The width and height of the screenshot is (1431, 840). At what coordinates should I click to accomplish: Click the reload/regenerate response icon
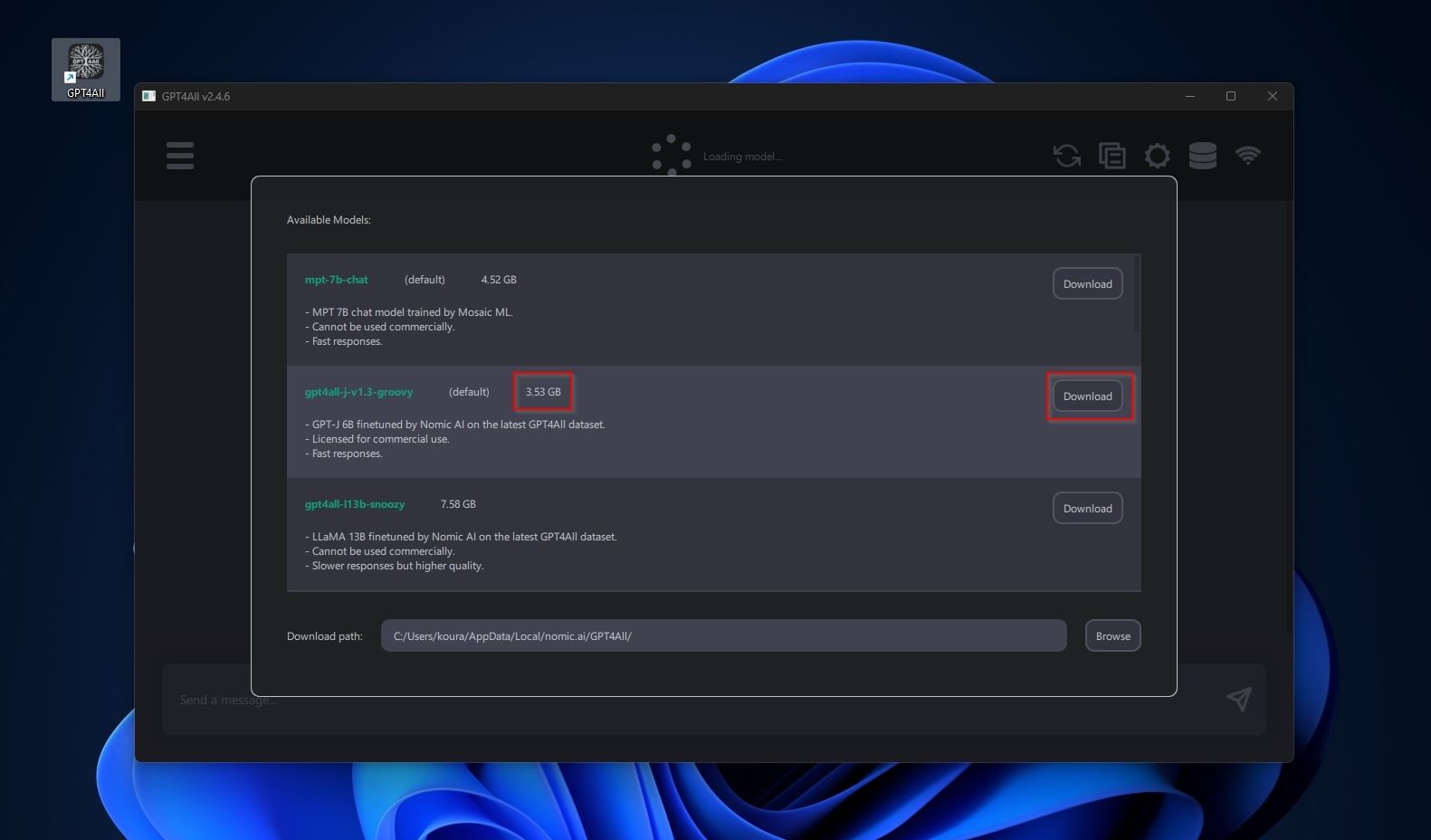click(1067, 156)
